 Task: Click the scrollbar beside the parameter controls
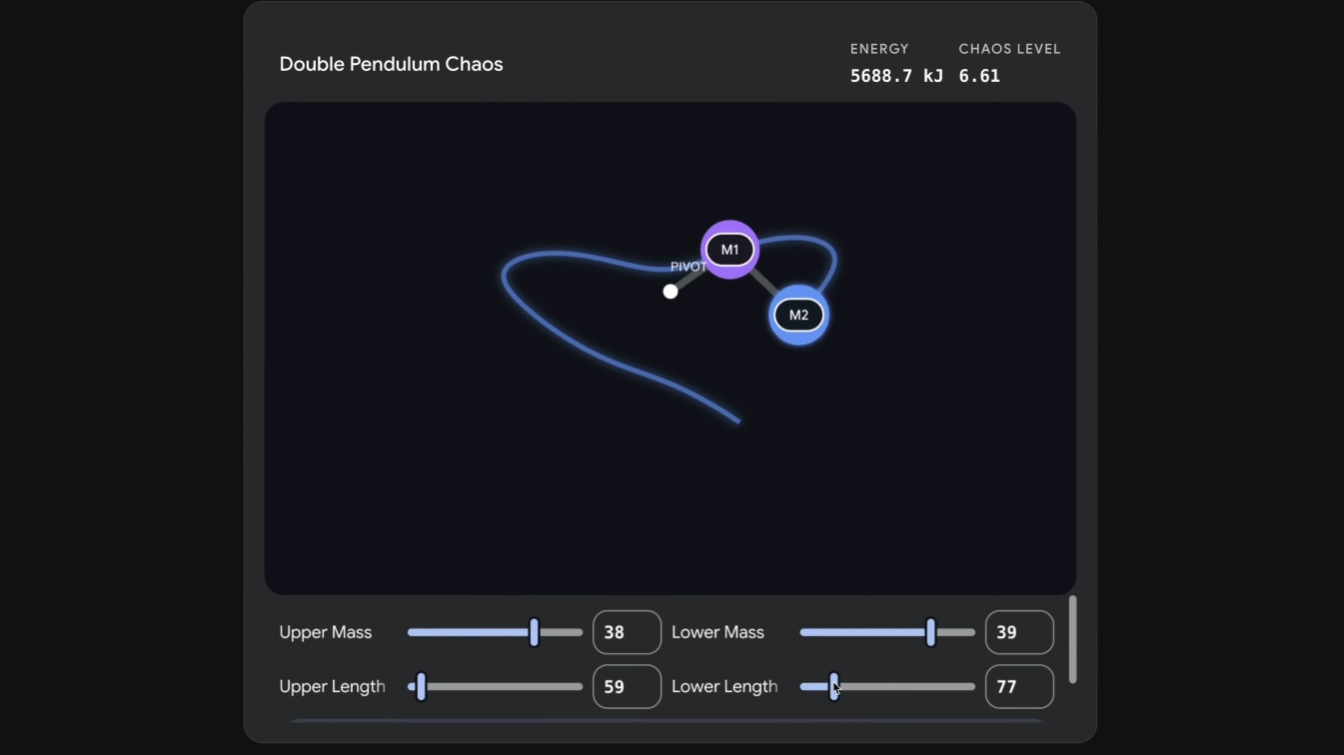click(x=1073, y=638)
